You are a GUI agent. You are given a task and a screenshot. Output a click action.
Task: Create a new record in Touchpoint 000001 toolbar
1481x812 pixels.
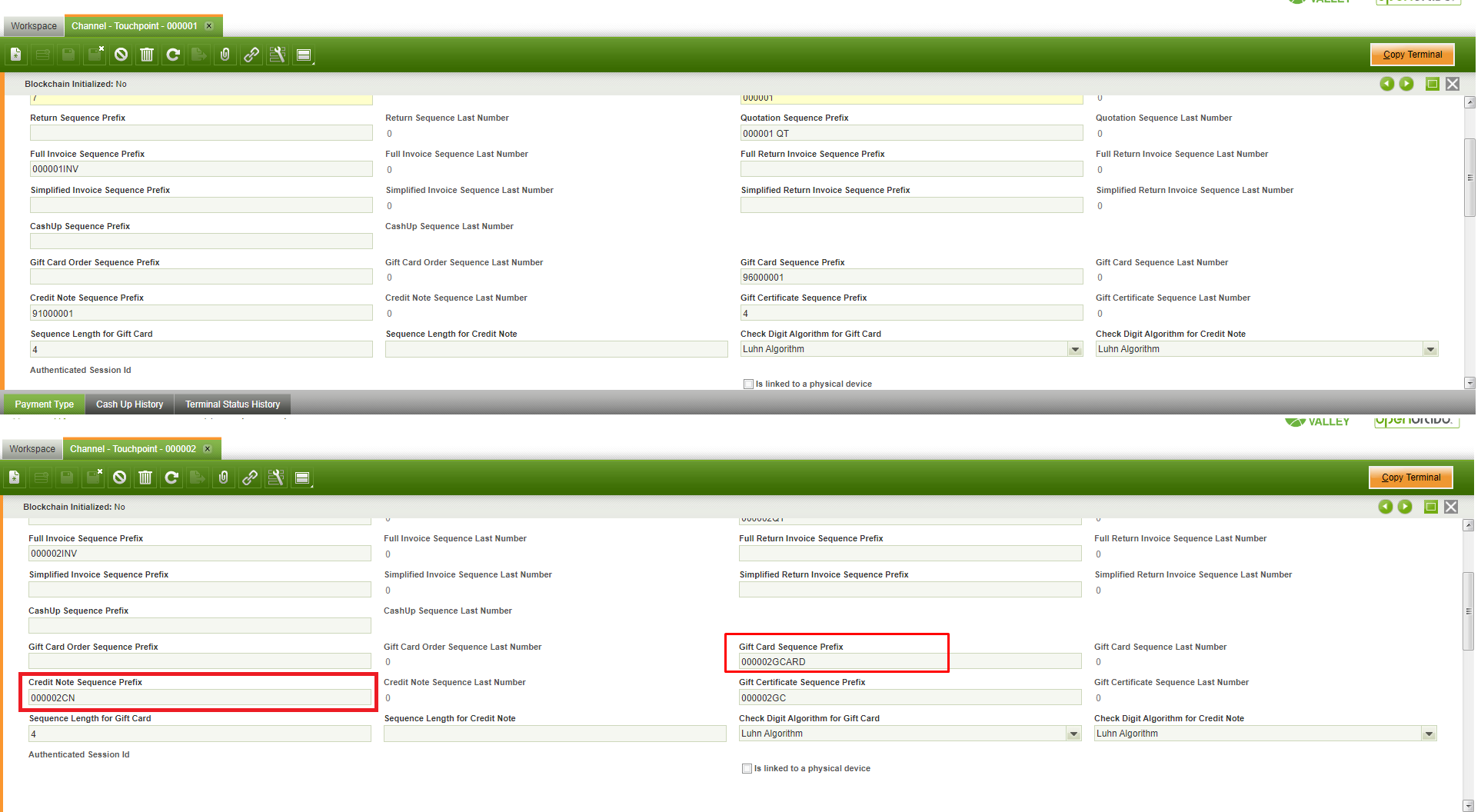16,55
